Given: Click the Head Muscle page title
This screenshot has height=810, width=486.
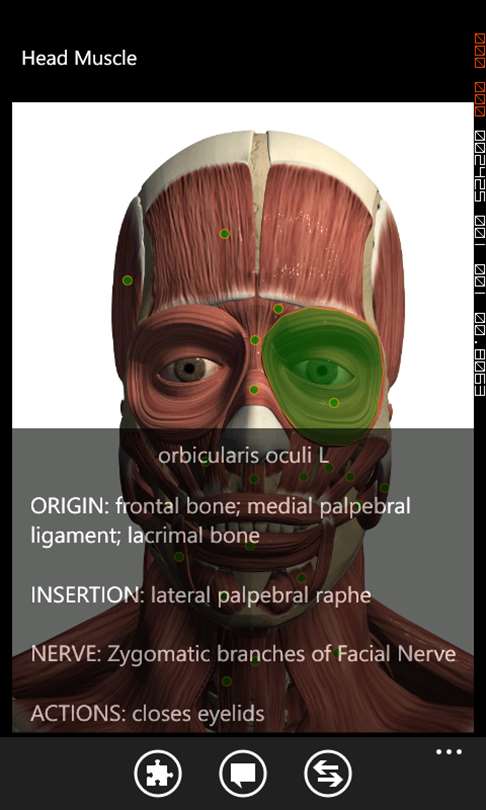Looking at the screenshot, I should (79, 58).
